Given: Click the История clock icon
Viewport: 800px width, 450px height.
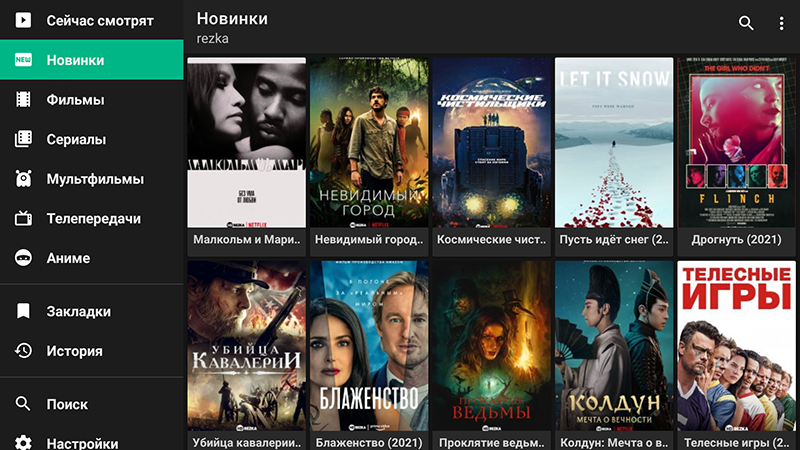Looking at the screenshot, I should click(x=23, y=351).
